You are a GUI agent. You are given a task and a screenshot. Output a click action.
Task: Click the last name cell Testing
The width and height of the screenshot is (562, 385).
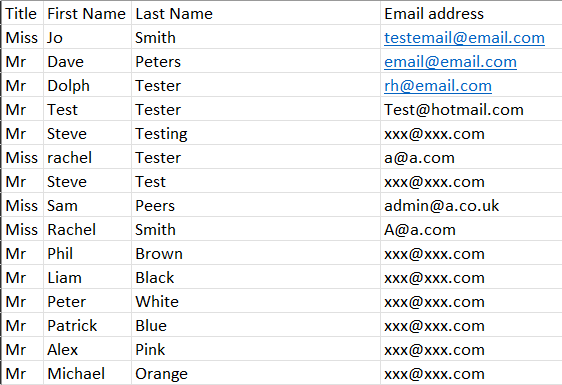click(256, 133)
